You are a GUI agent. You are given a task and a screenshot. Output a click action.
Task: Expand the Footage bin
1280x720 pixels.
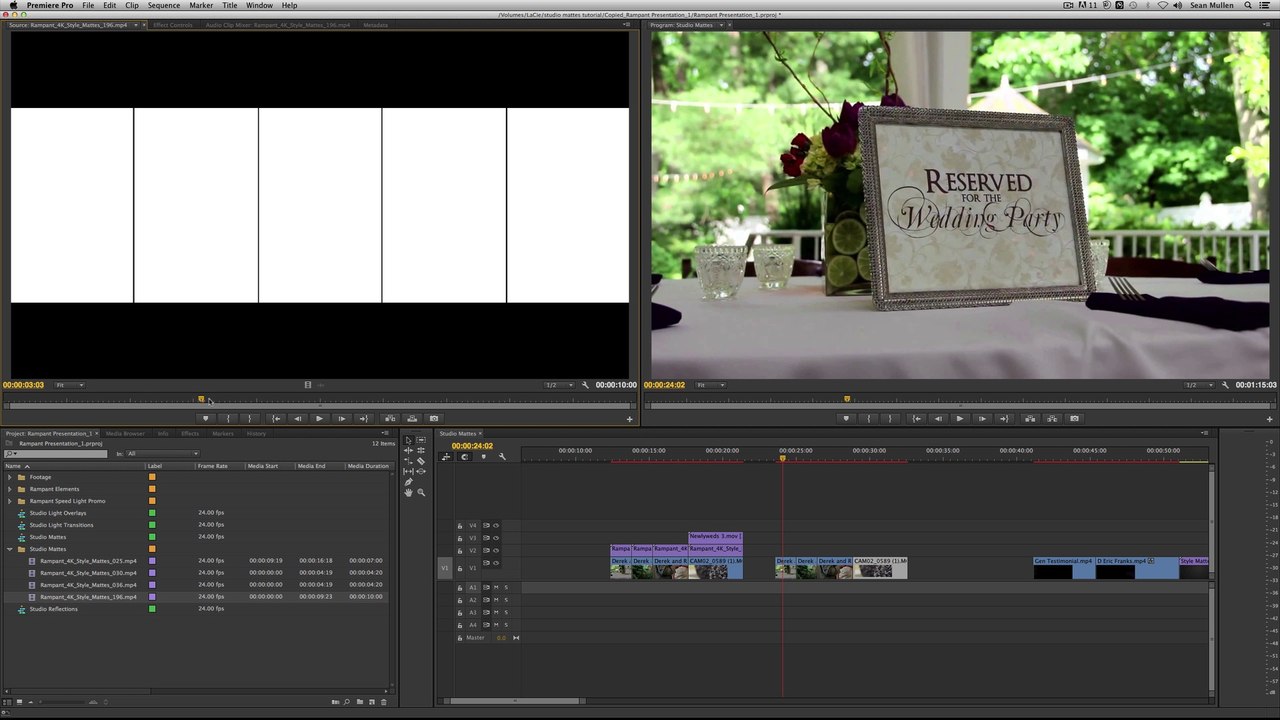click(10, 477)
